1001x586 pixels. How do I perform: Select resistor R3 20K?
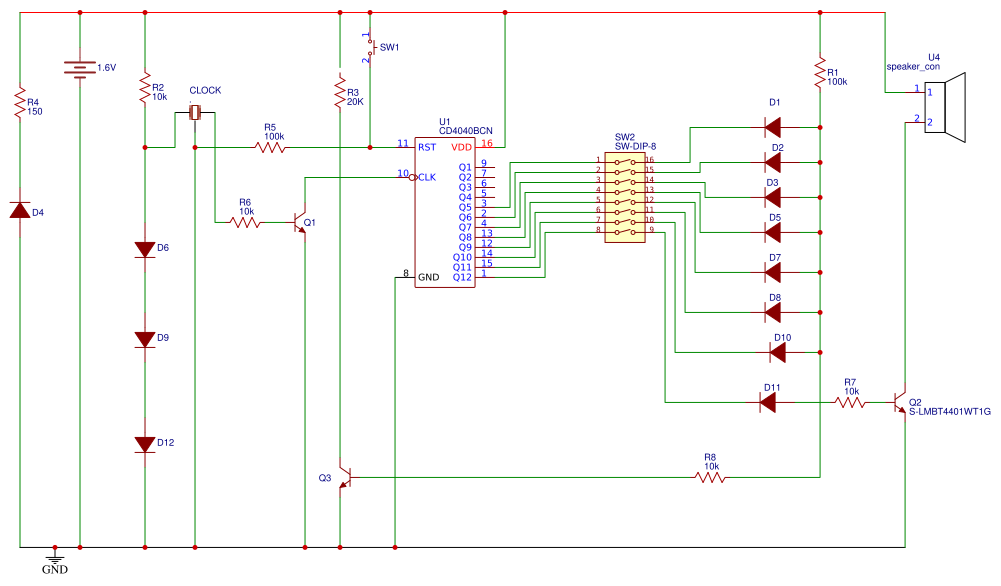340,91
